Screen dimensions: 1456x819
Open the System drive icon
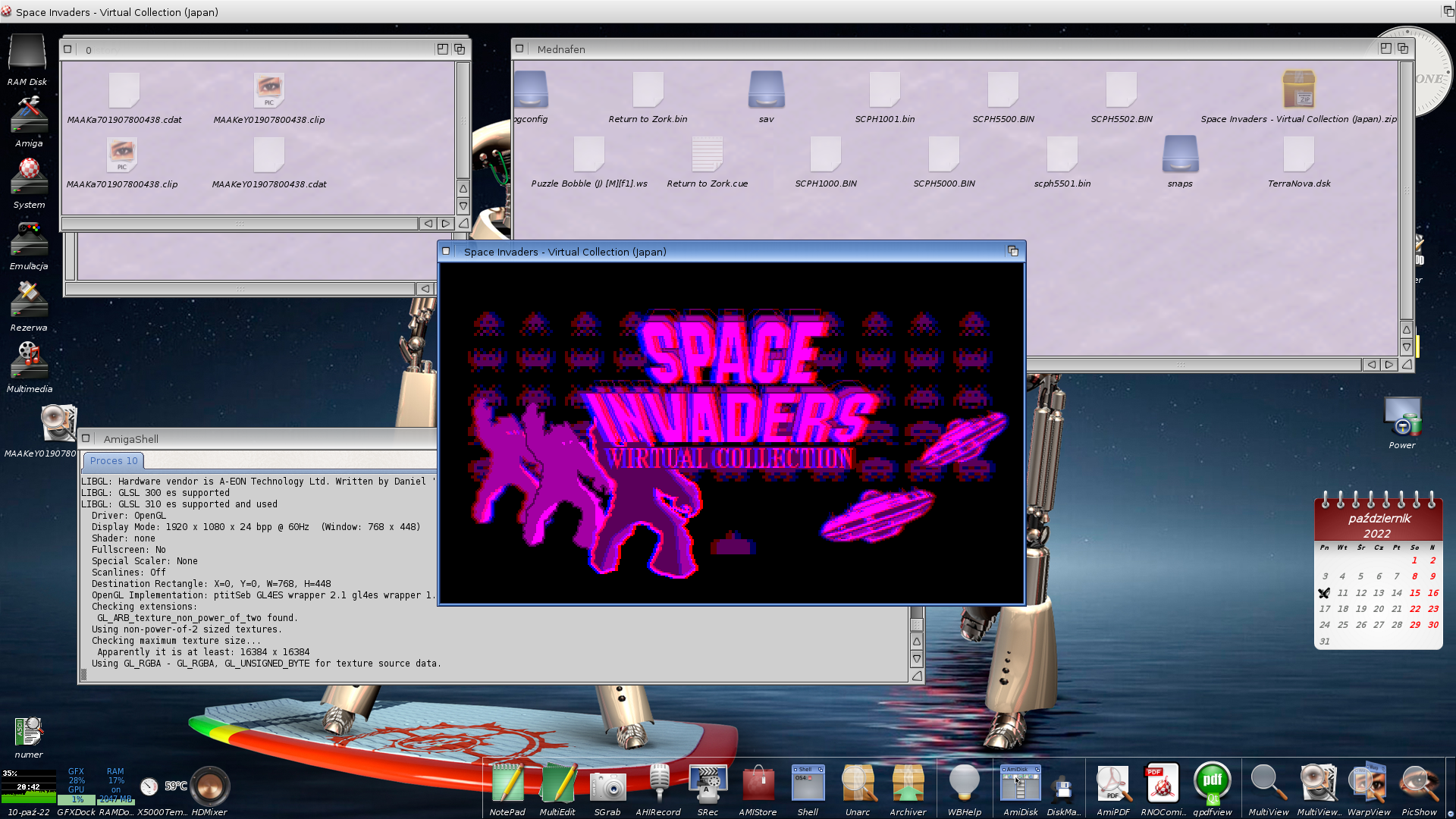point(29,177)
